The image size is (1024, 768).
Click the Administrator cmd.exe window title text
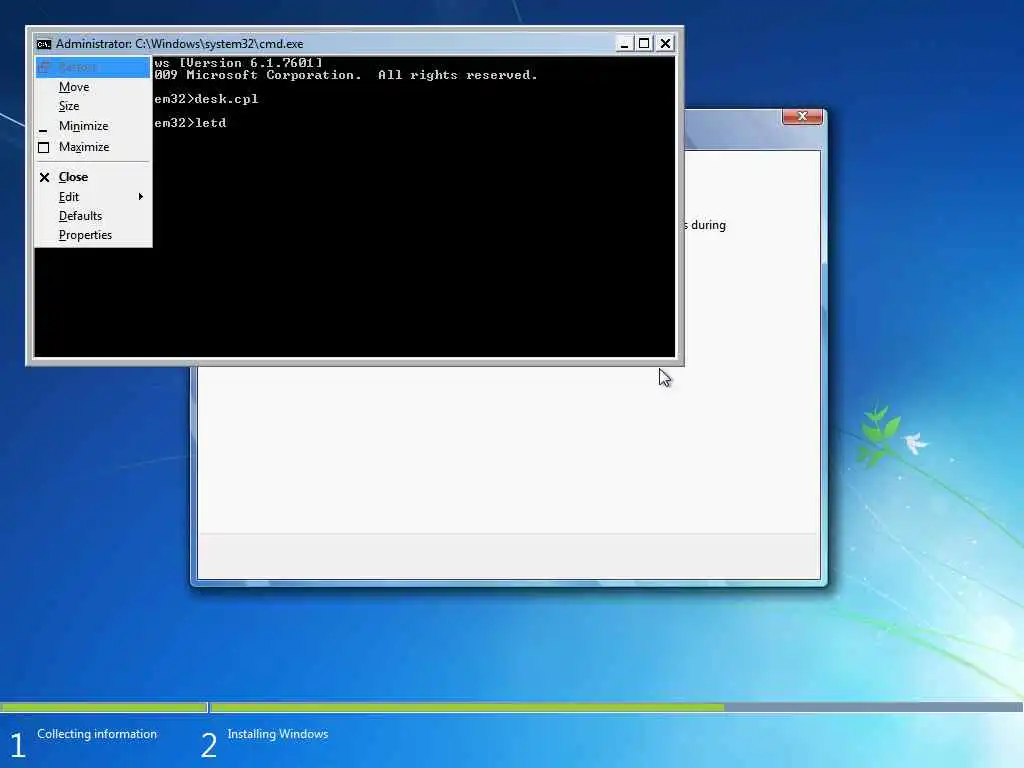click(180, 44)
